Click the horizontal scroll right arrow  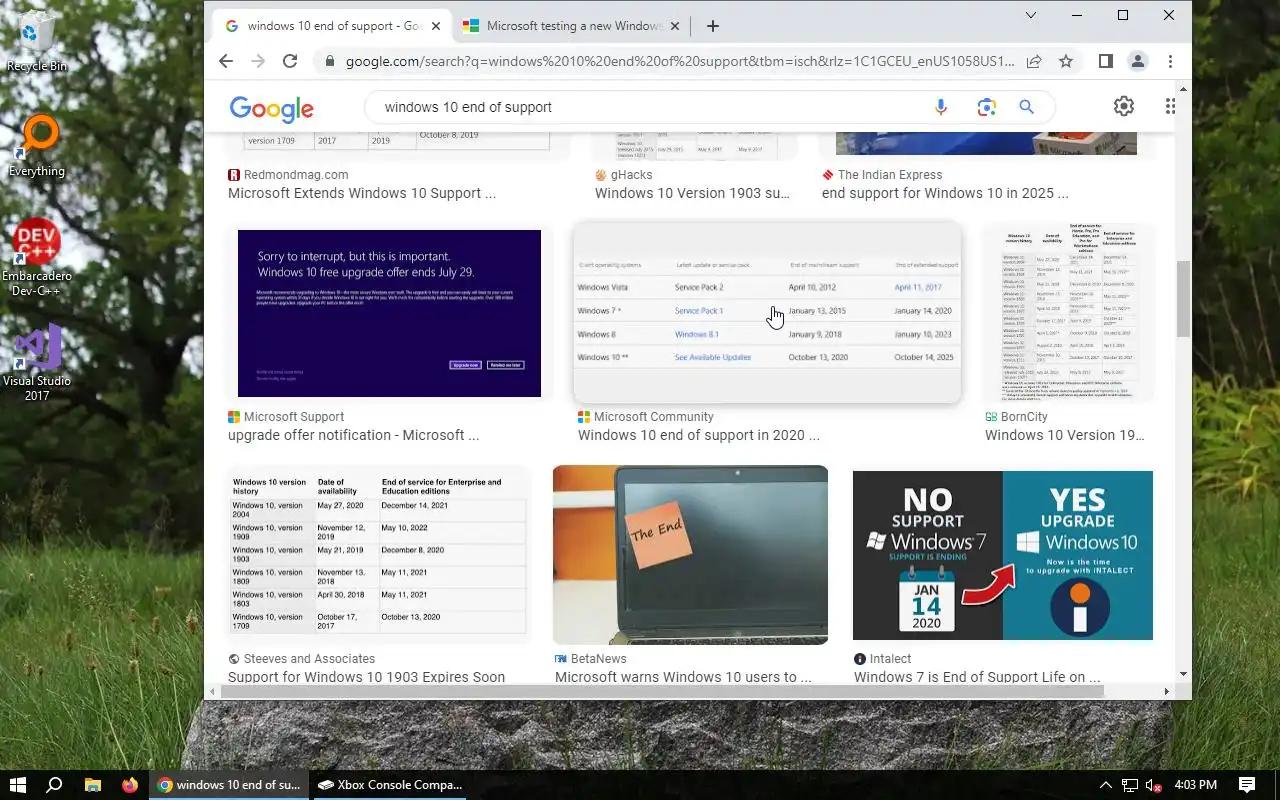1166,691
